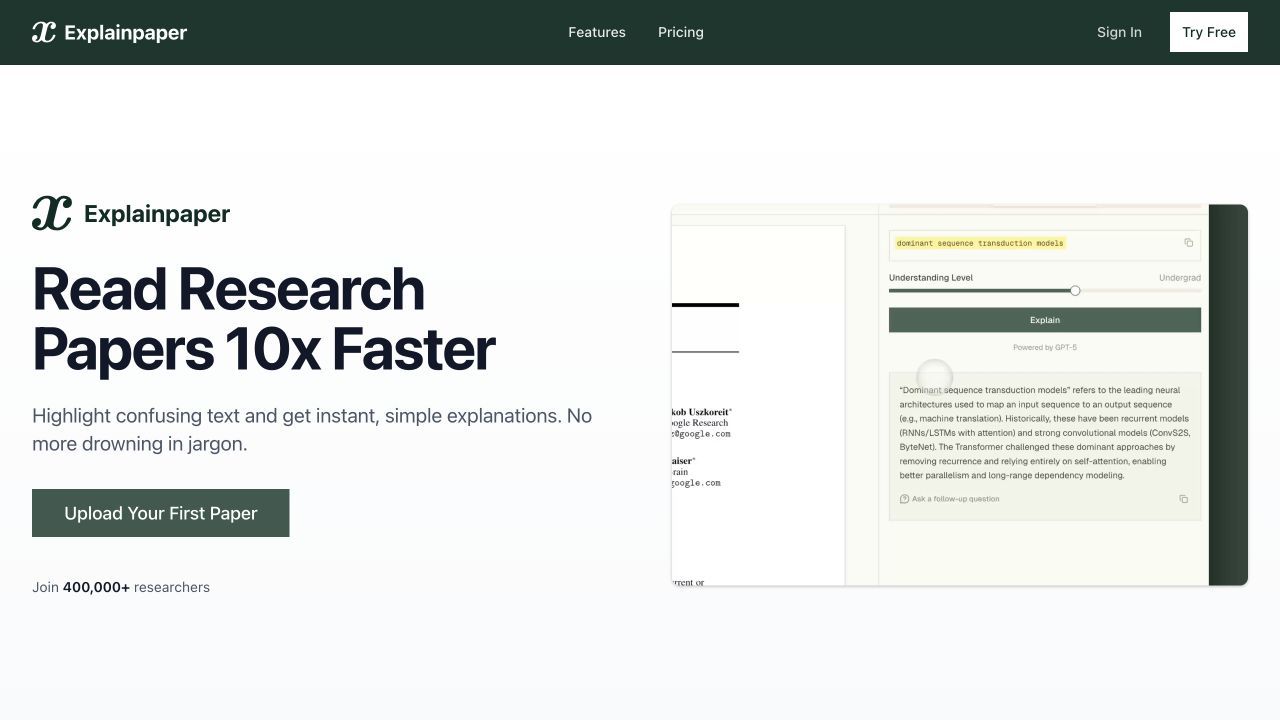Image resolution: width=1280 pixels, height=720 pixels.
Task: Click the large Explainpaper logo icon in hero
Action: click(x=52, y=213)
